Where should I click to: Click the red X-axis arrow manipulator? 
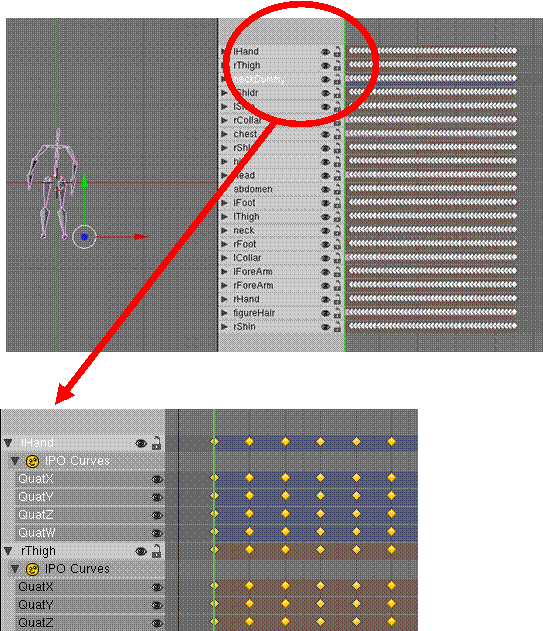pos(141,237)
